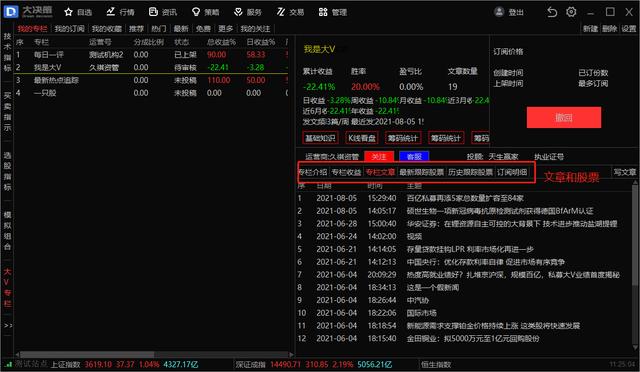Open the 服务 handshake icon
Screen dimensions: 640x372
tap(238, 12)
